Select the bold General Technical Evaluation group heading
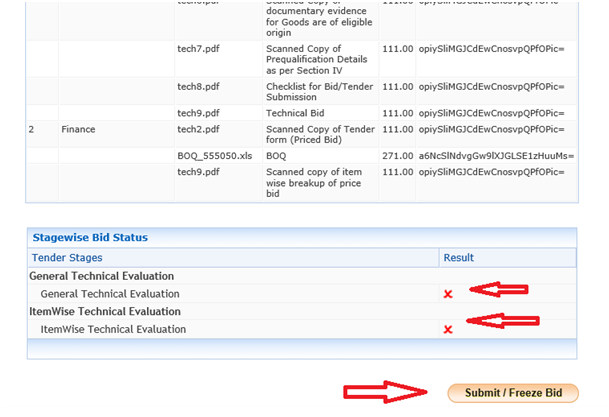Screen dimensions: 609x417 [101, 276]
